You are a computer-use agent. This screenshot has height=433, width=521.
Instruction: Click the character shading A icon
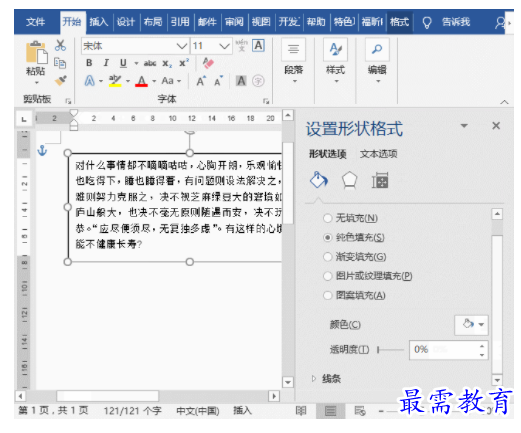point(241,81)
